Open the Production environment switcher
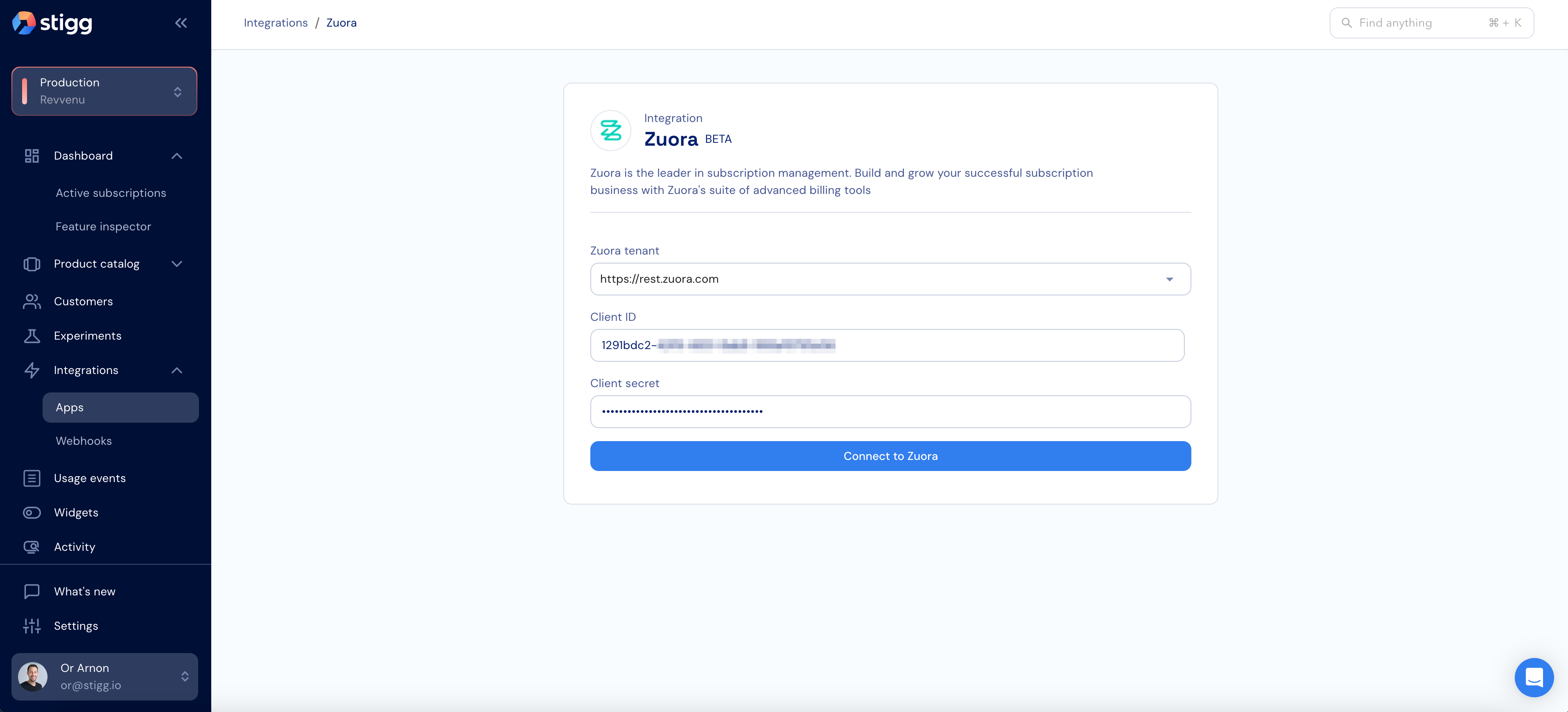Image resolution: width=1568 pixels, height=712 pixels. (x=105, y=91)
